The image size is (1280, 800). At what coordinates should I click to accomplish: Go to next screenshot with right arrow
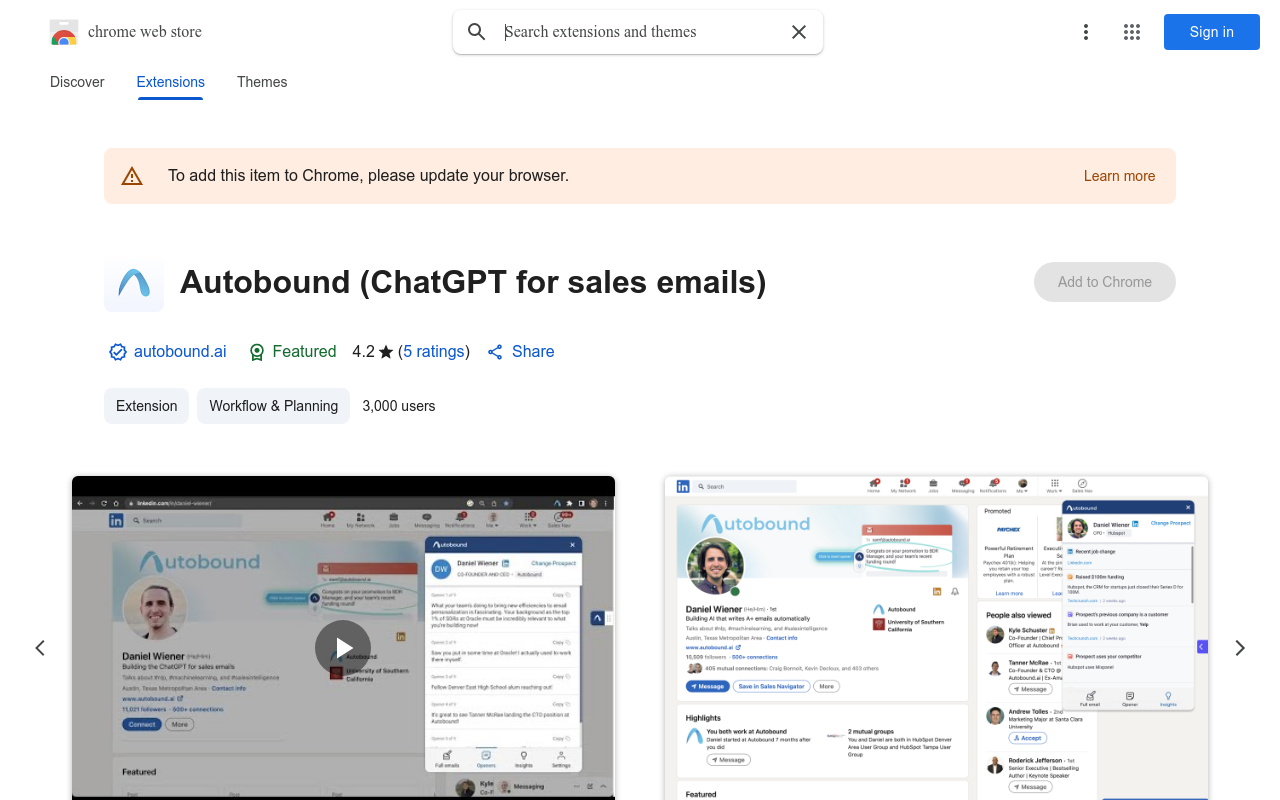[1240, 648]
